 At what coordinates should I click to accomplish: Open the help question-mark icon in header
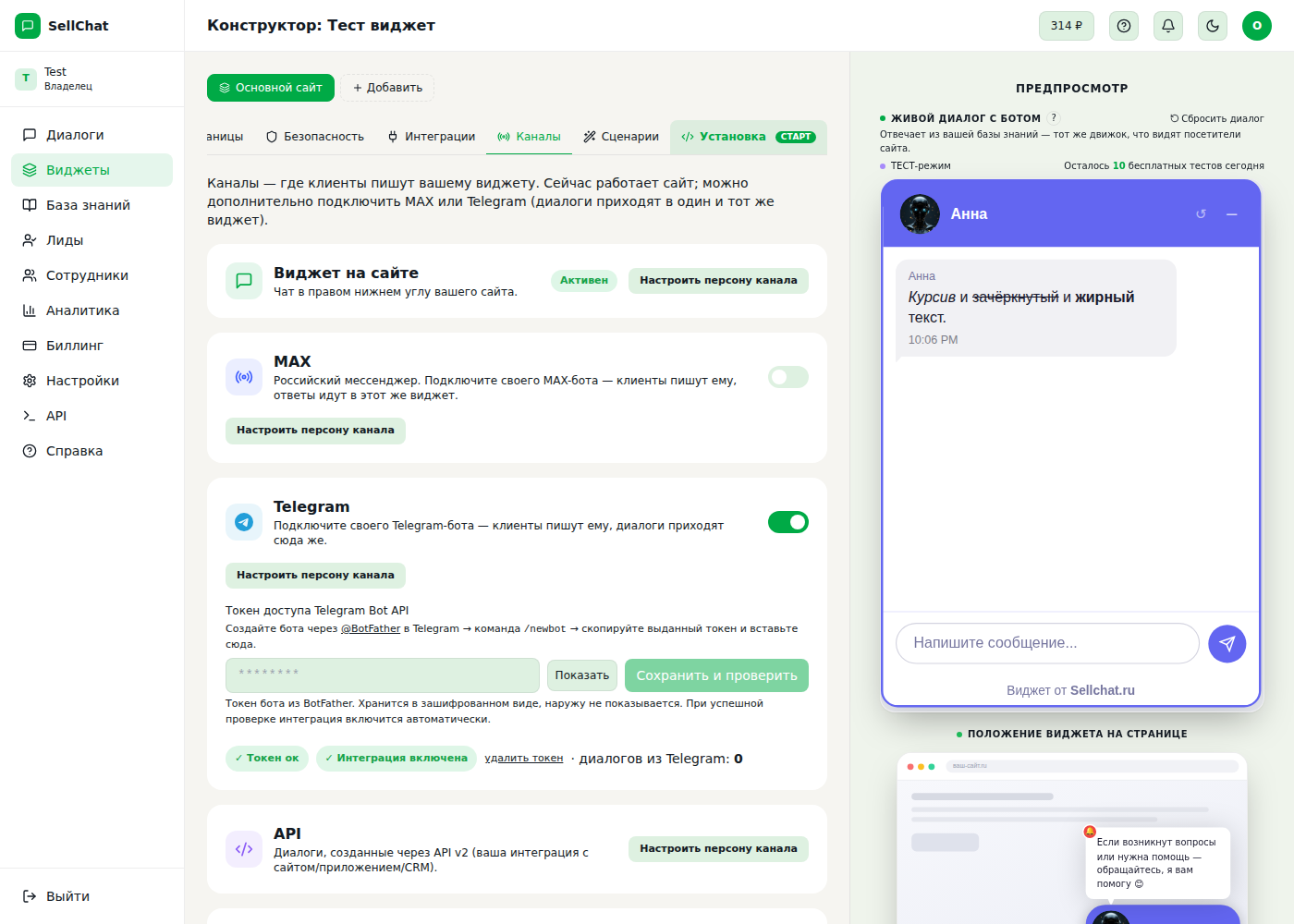click(1124, 26)
